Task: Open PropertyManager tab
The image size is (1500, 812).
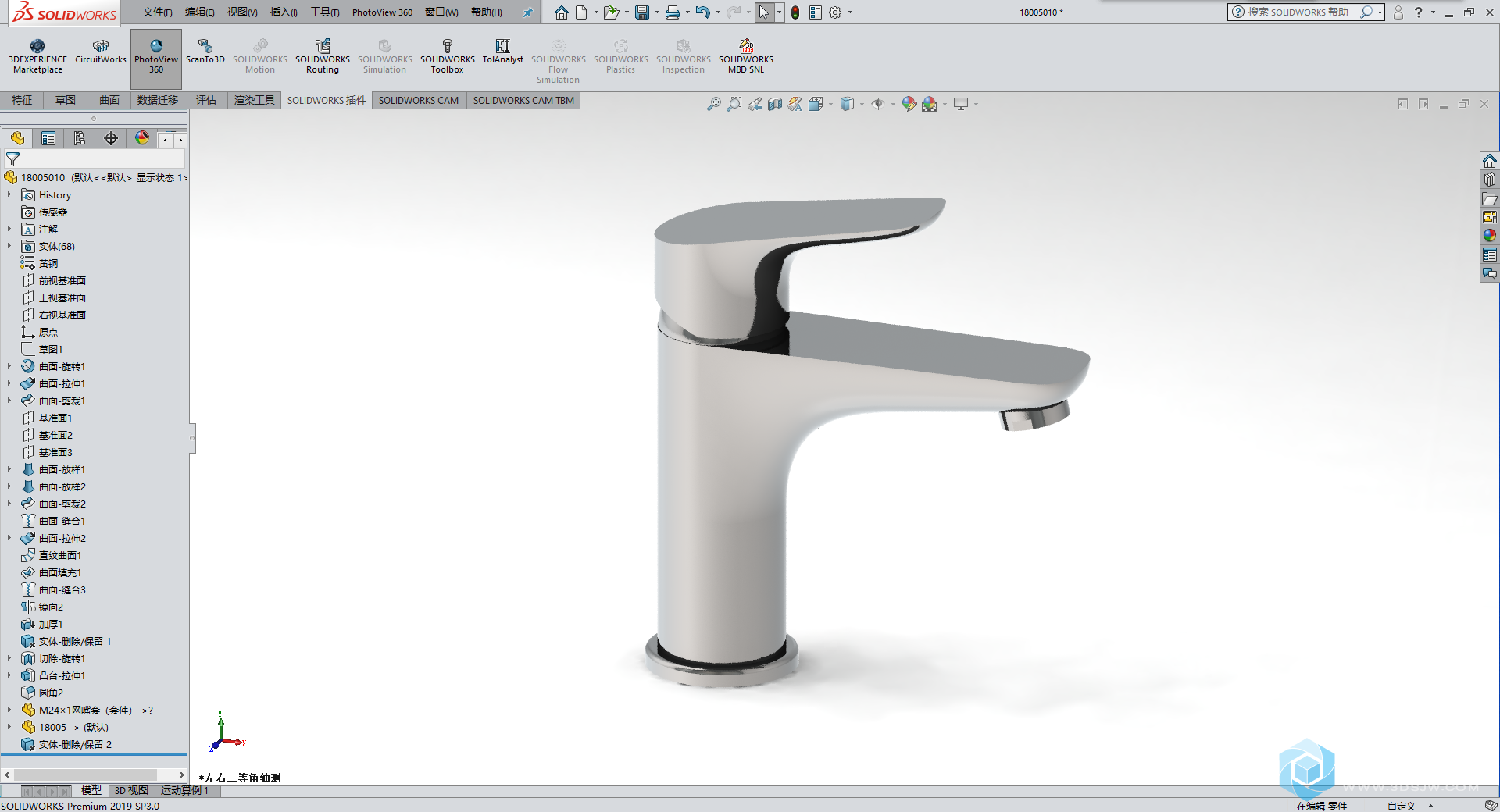Action: 48,138
